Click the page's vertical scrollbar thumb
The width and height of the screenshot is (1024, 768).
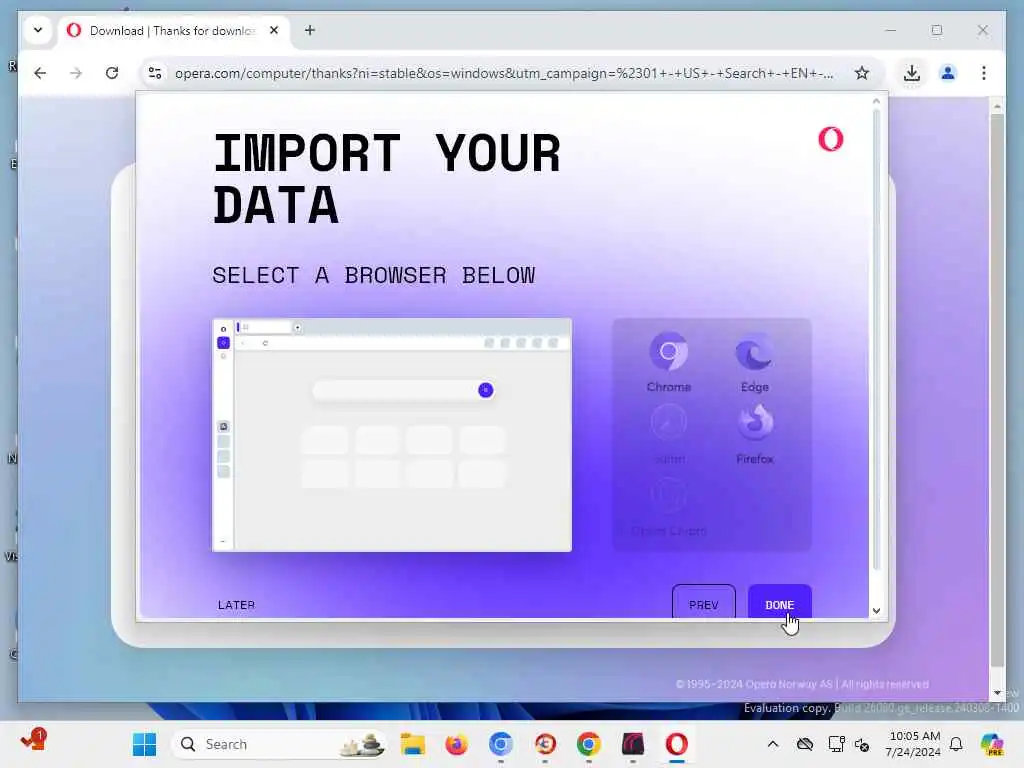997,391
